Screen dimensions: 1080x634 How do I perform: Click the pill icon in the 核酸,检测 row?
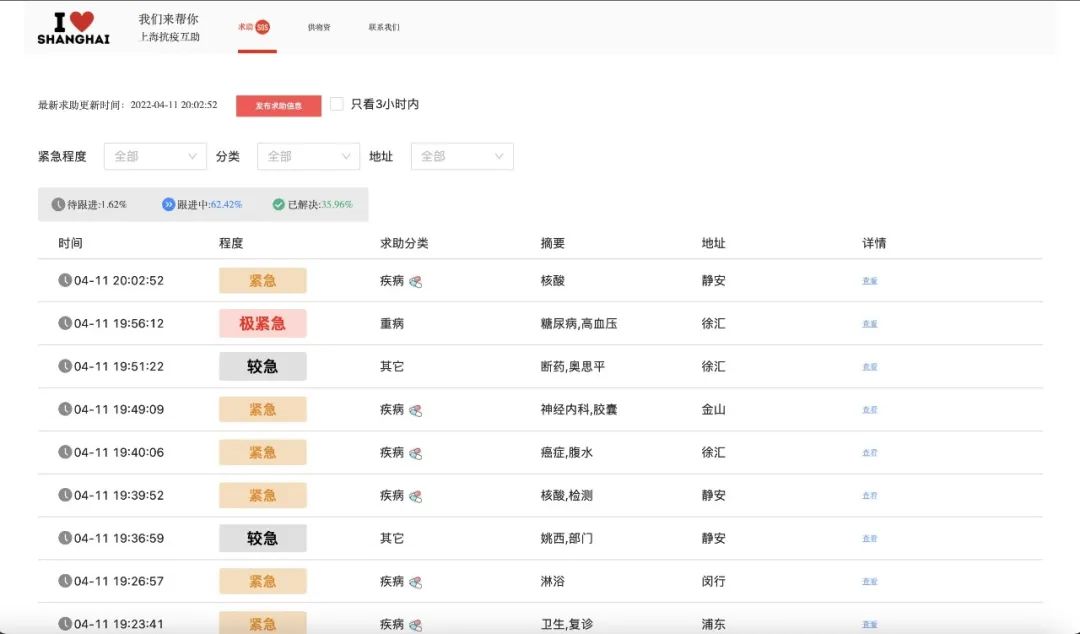415,495
